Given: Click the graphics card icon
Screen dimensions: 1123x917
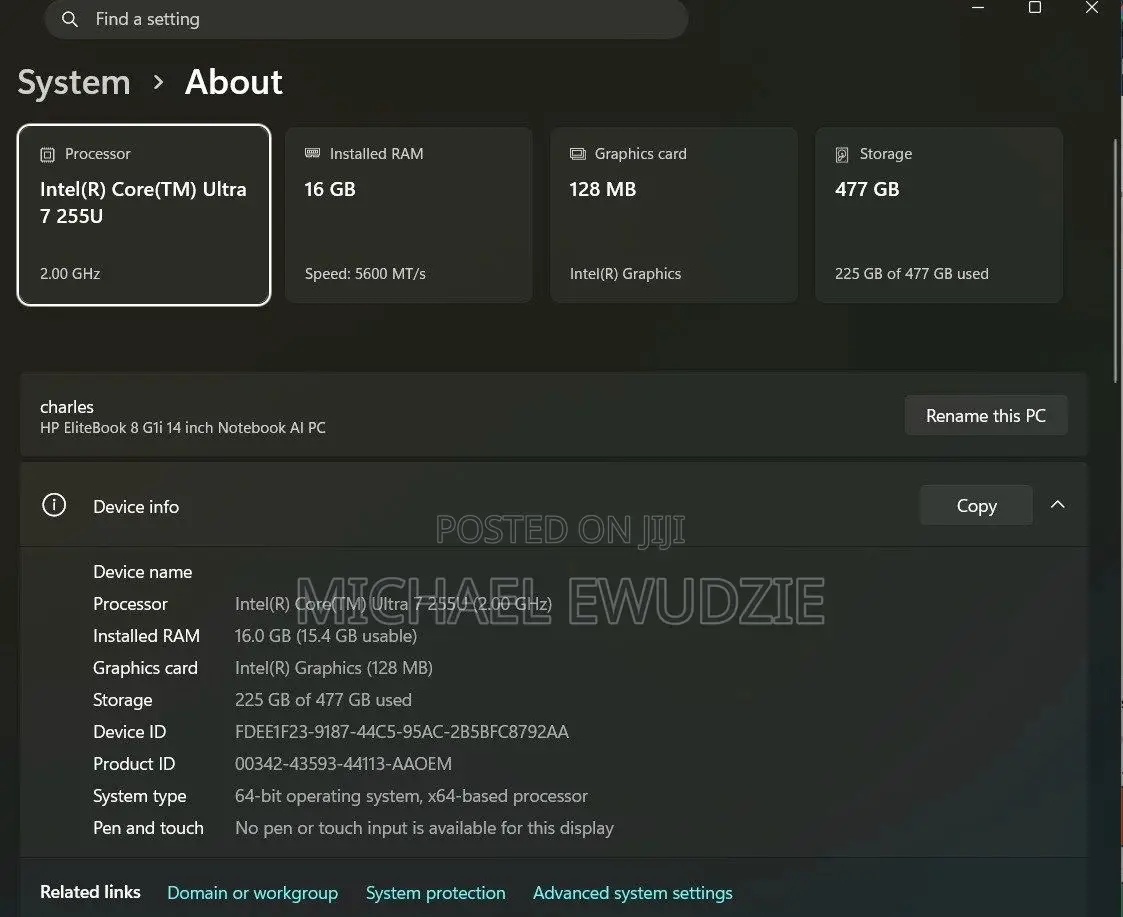Looking at the screenshot, I should pyautogui.click(x=577, y=154).
